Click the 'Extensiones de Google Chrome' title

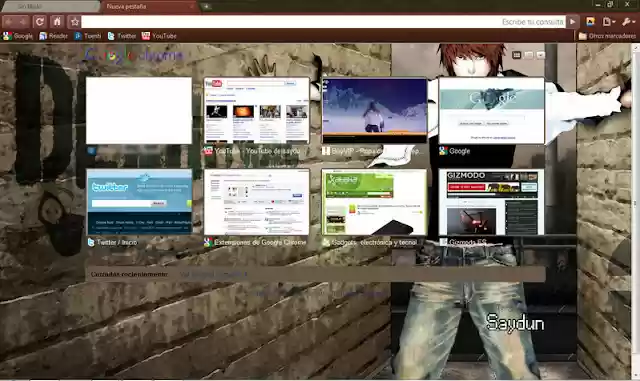point(260,243)
